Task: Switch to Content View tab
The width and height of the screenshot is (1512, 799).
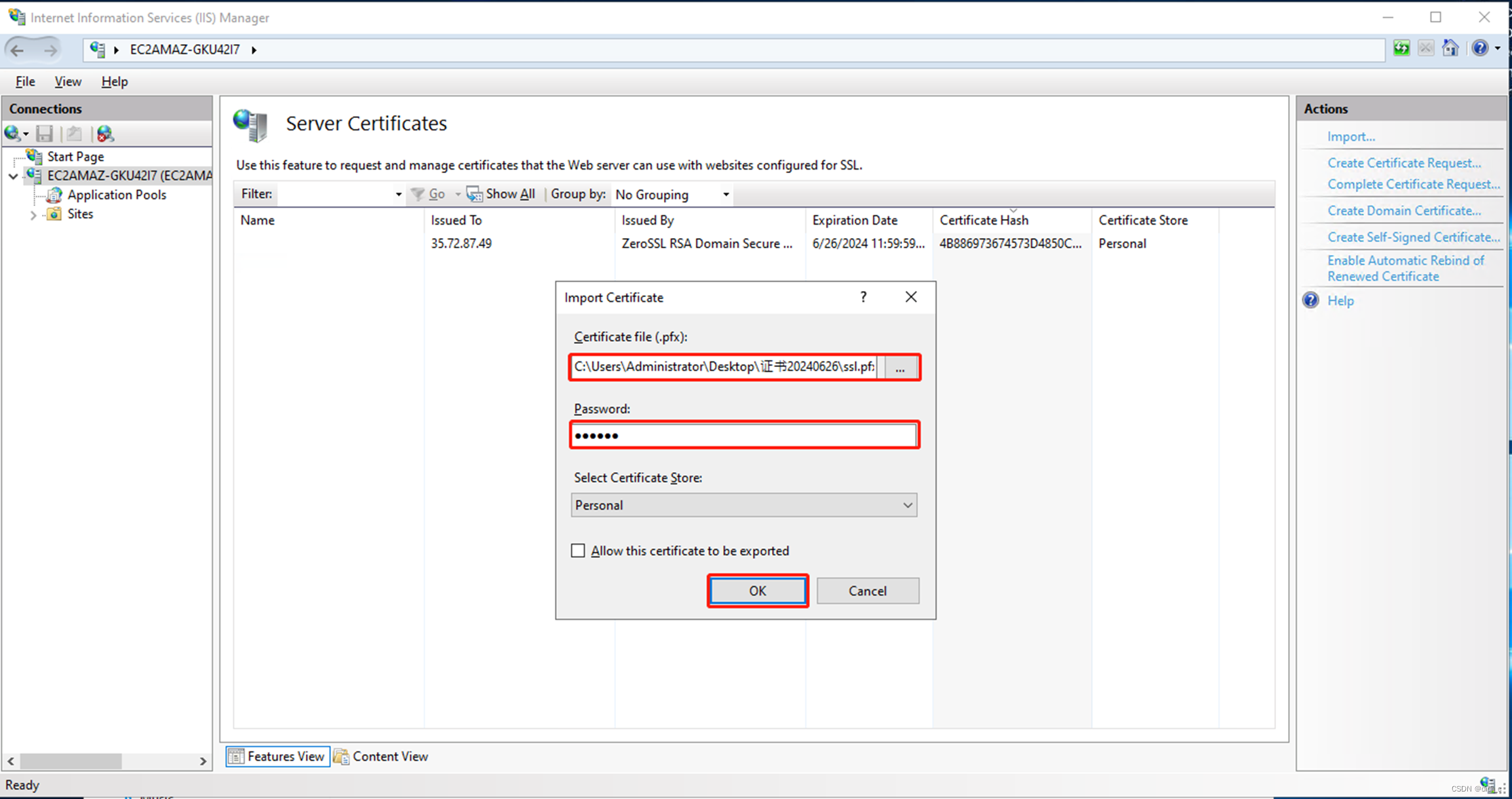Action: point(382,756)
